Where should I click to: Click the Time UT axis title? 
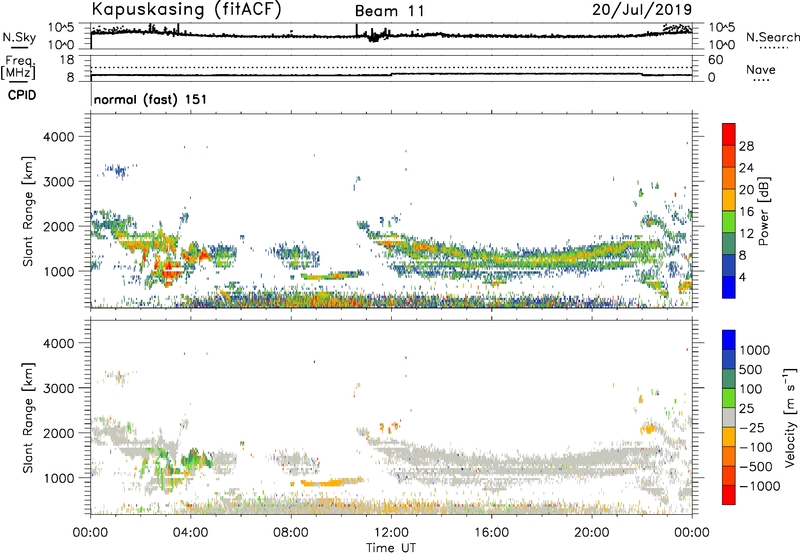[x=391, y=548]
